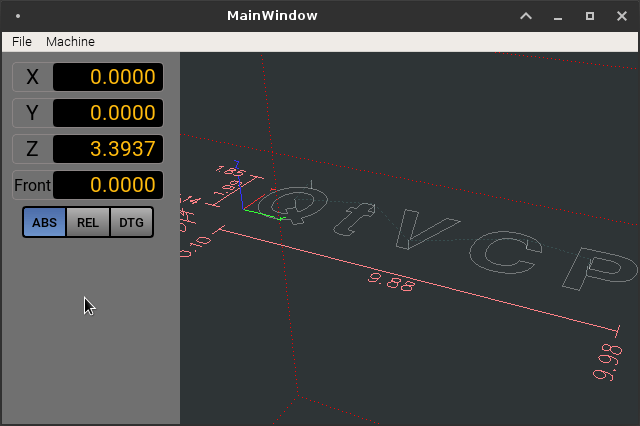Maximize the MainWindow
The image size is (640, 426).
click(x=590, y=16)
